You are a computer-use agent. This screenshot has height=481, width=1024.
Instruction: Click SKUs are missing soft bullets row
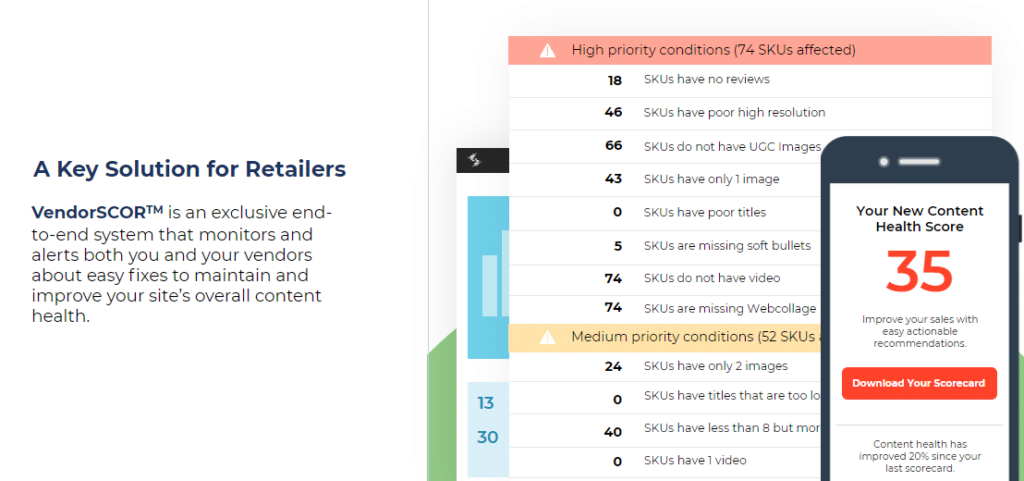pyautogui.click(x=665, y=247)
